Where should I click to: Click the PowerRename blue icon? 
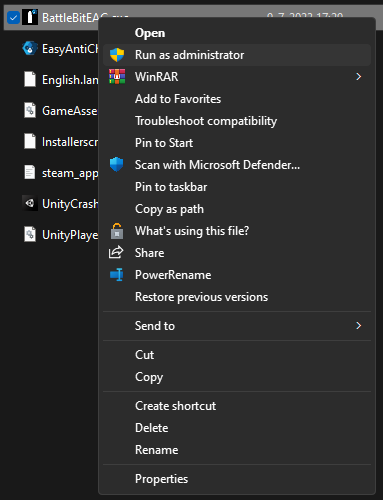[117, 275]
